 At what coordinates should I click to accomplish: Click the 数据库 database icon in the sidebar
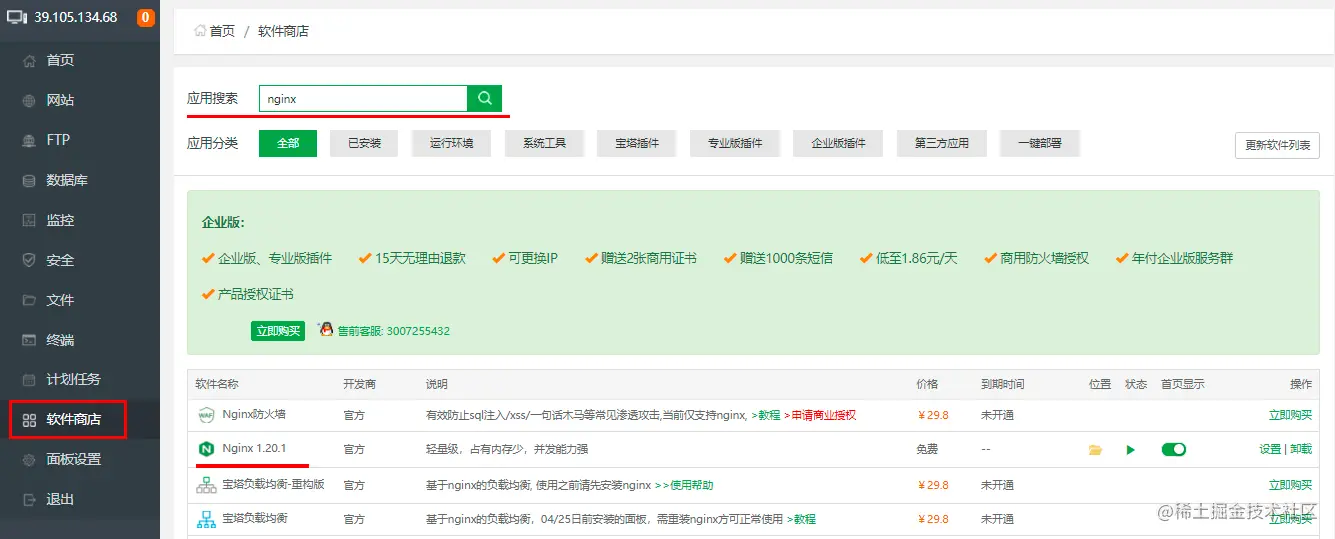coord(29,180)
